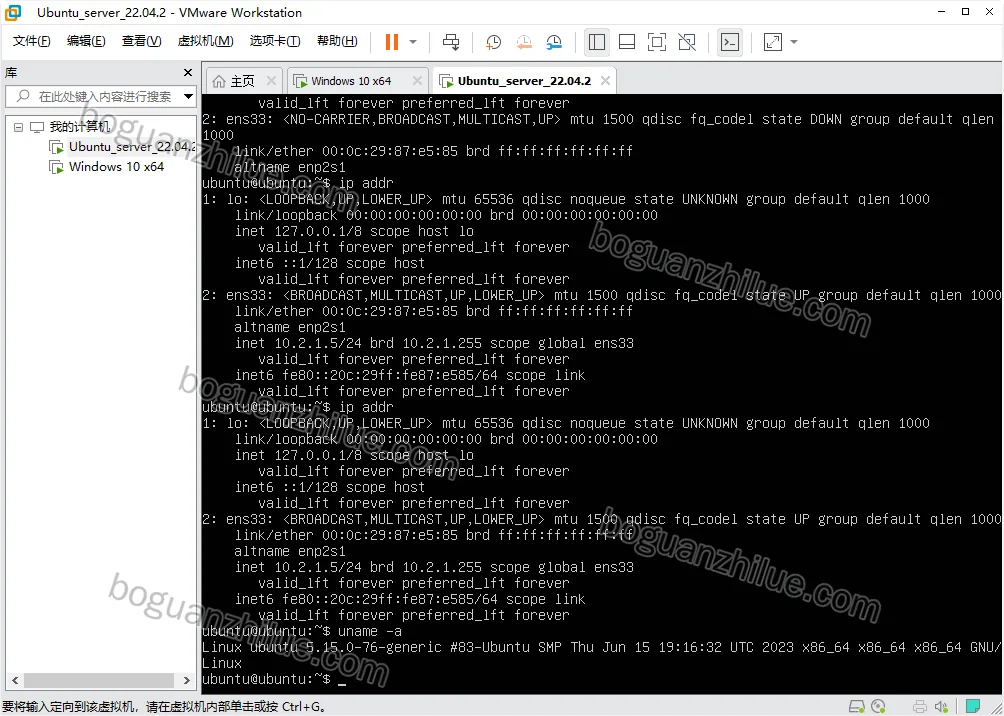This screenshot has width=1004, height=716.
Task: Open the 帮助(H) menu
Action: pos(337,41)
